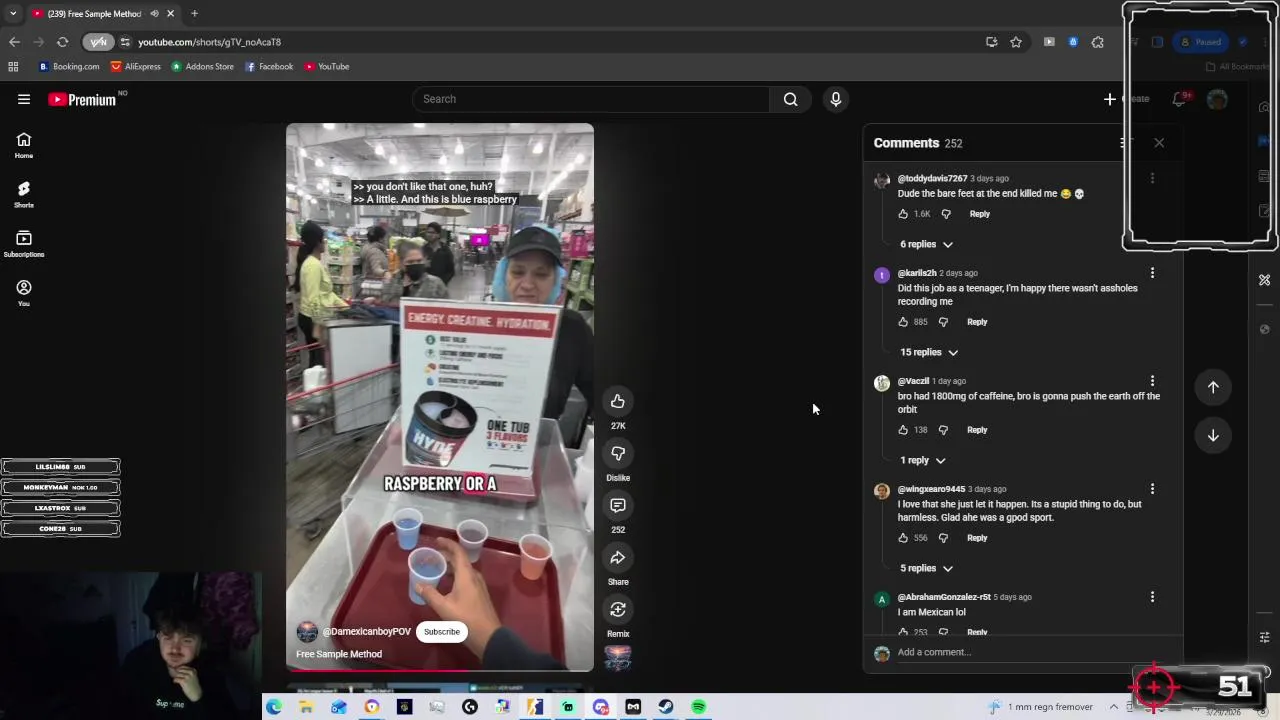The width and height of the screenshot is (1280, 720).
Task: Open the @DamexicanboyPOV channel link
Action: [366, 632]
